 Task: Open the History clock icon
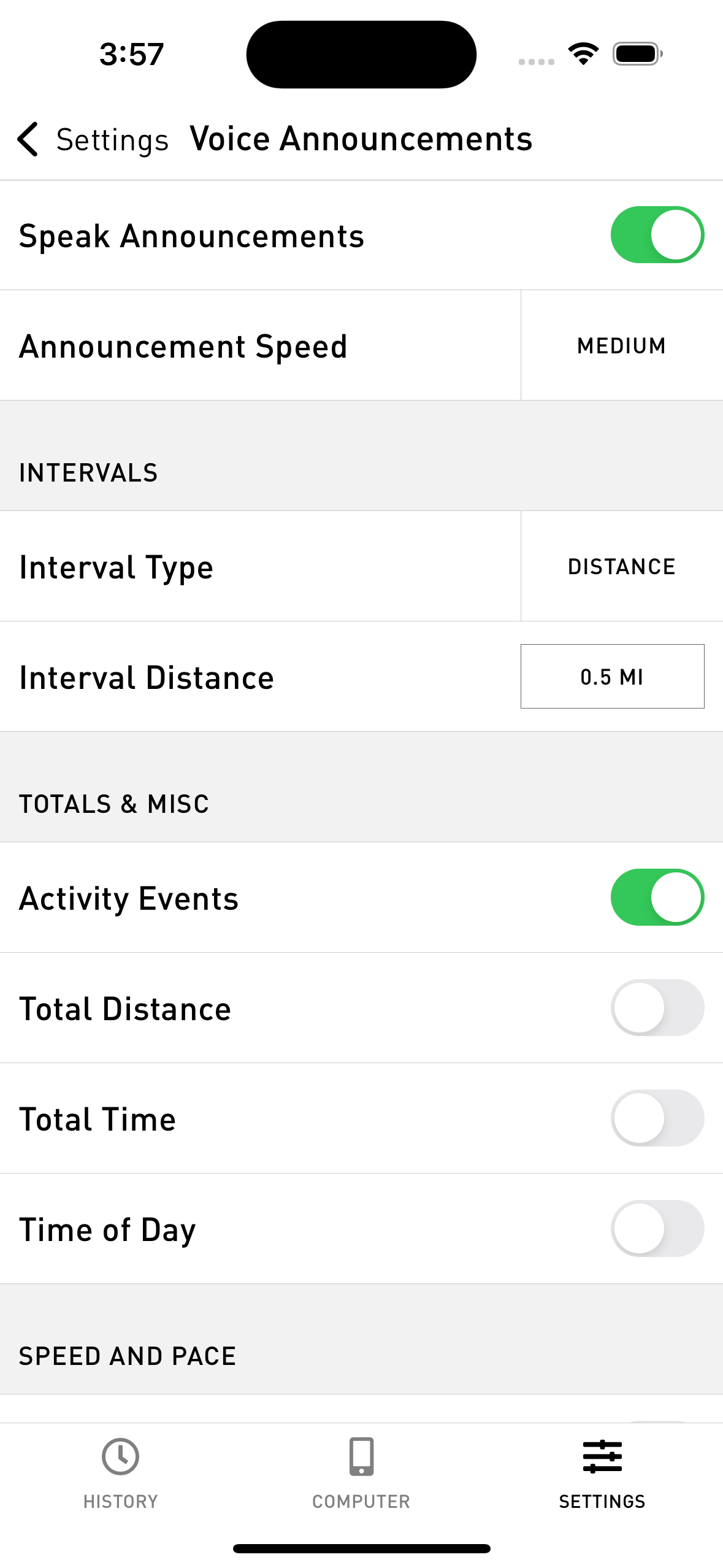pyautogui.click(x=120, y=1456)
